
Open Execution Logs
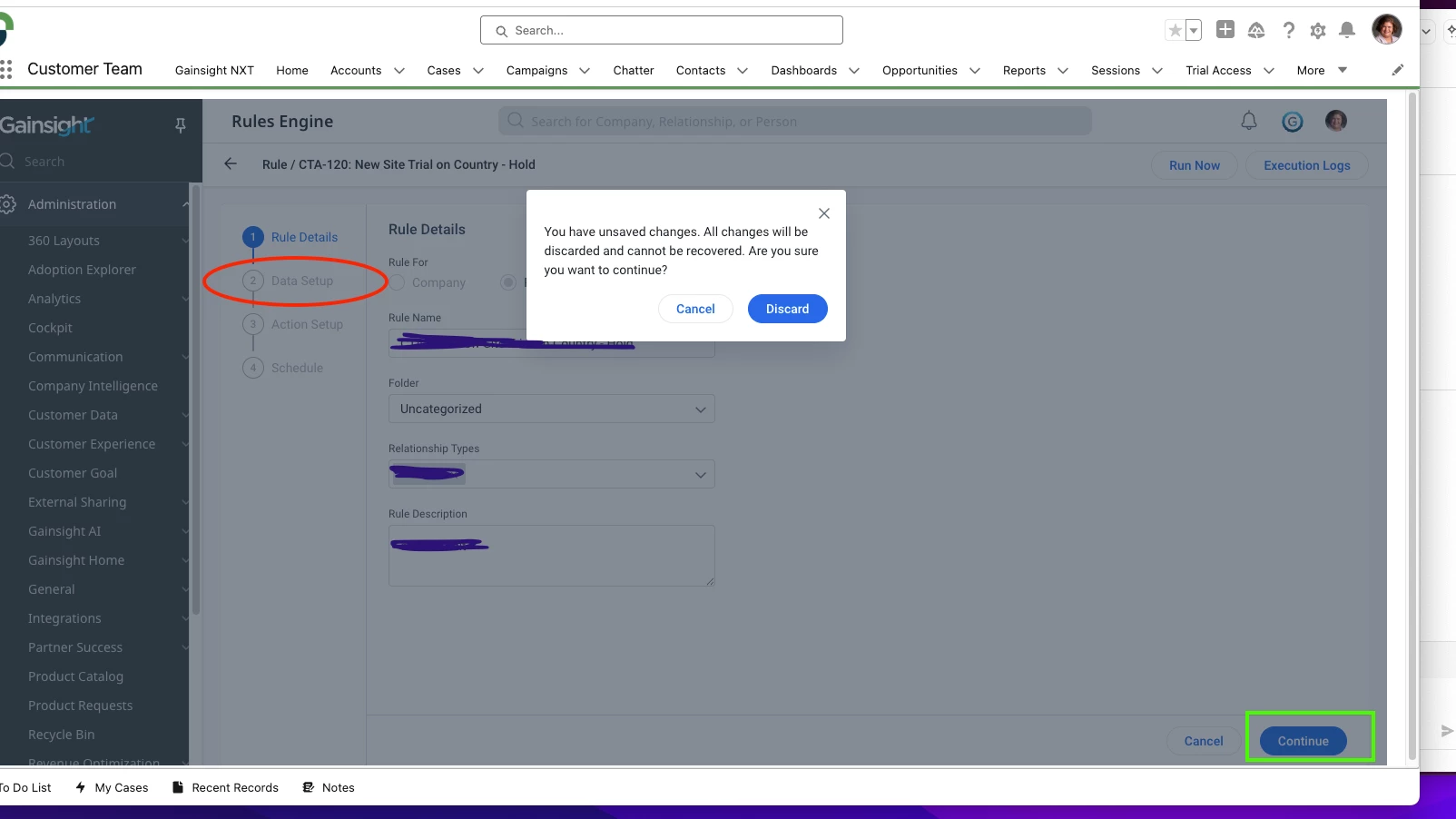pyautogui.click(x=1307, y=165)
